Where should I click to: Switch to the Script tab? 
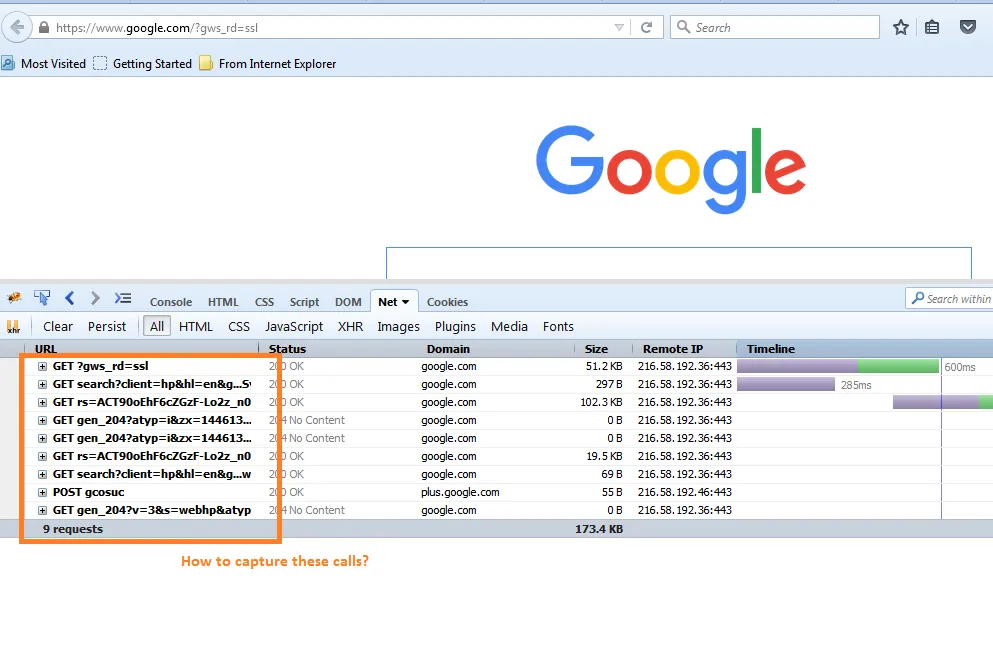pos(304,302)
